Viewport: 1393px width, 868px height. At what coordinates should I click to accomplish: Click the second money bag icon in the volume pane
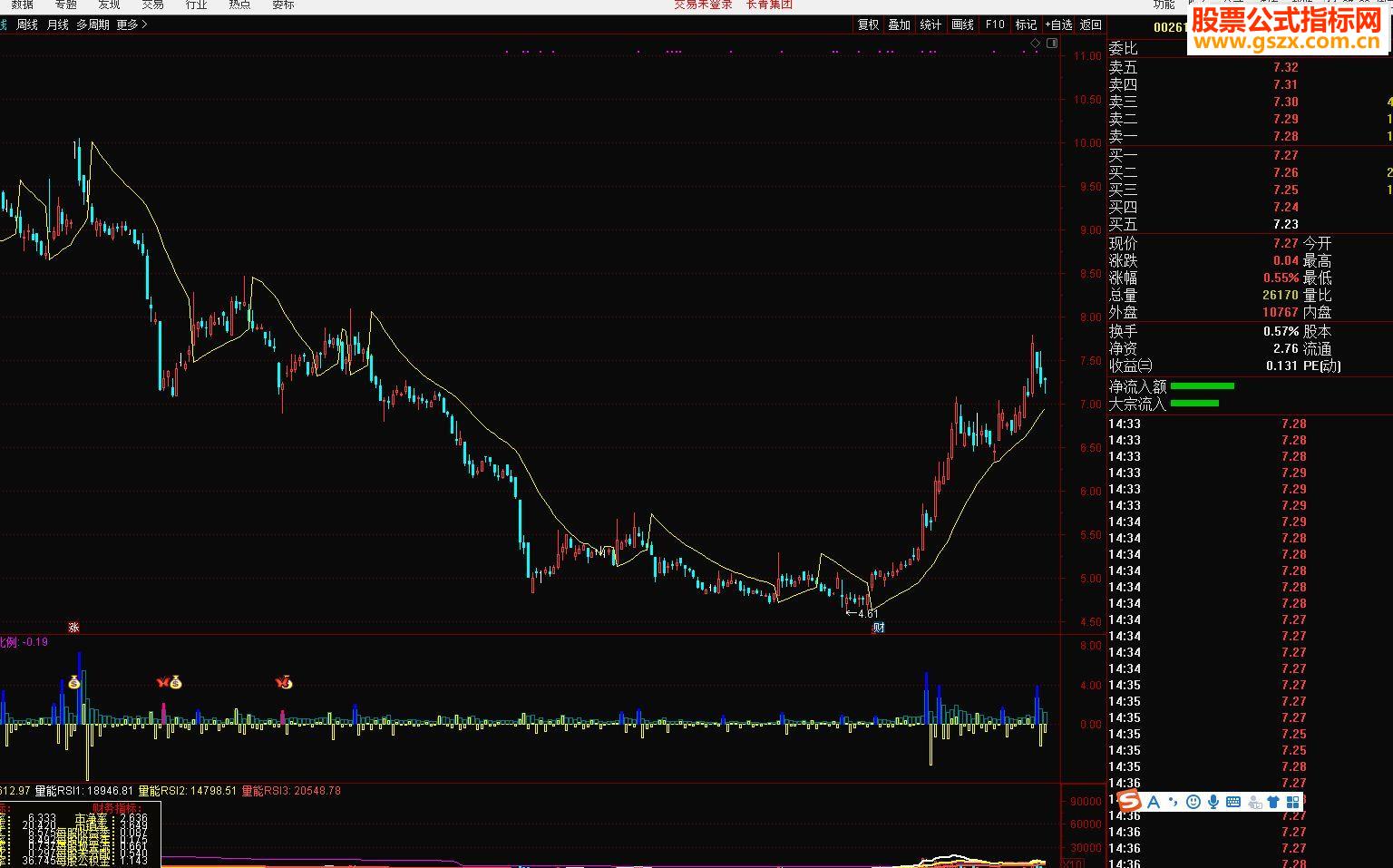point(176,682)
